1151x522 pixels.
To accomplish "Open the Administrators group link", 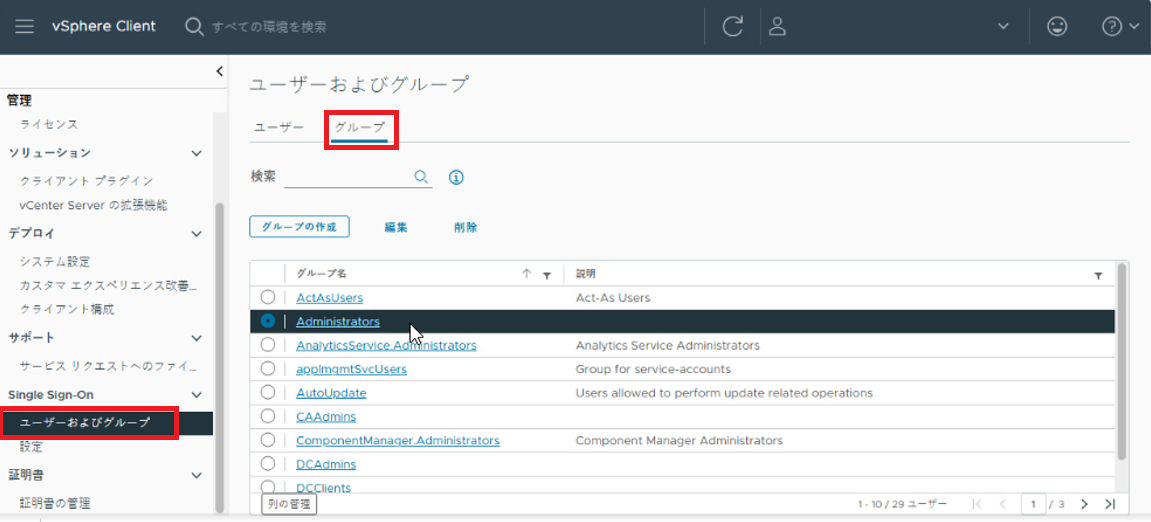I will coord(338,322).
